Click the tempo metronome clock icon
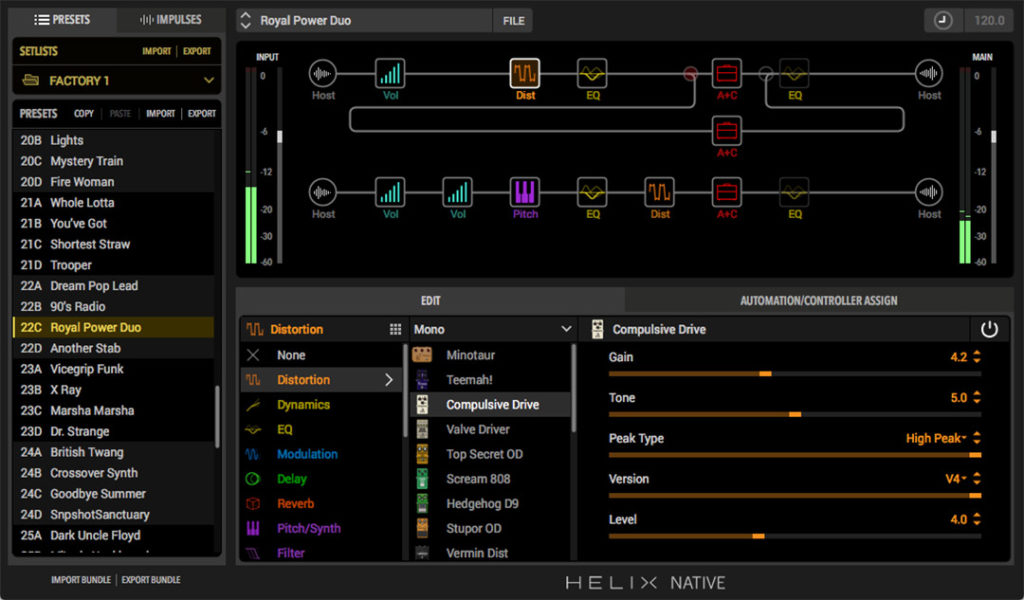 click(x=942, y=20)
